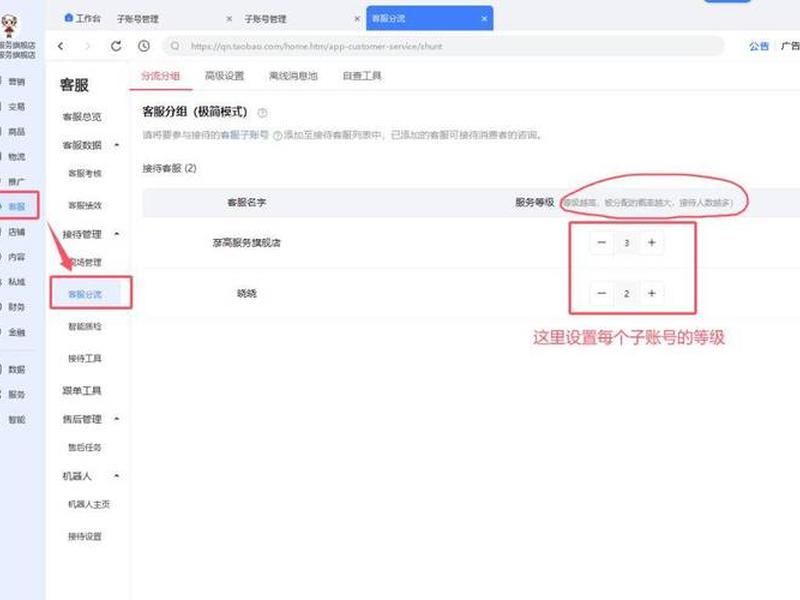The image size is (800, 600).
Task: Decrease service level for 晓晓
Action: (x=602, y=293)
